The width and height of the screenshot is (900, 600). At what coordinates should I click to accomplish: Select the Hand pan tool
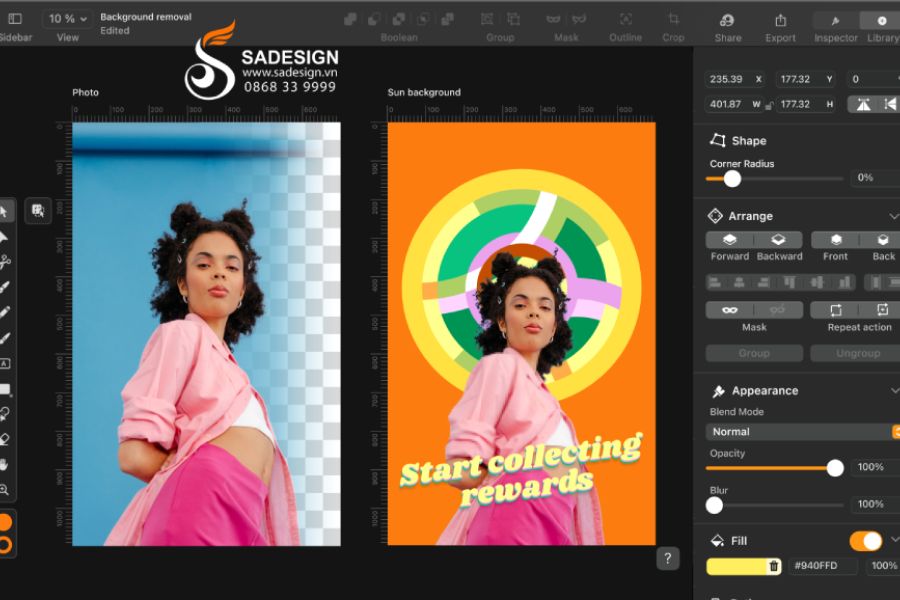[5, 464]
